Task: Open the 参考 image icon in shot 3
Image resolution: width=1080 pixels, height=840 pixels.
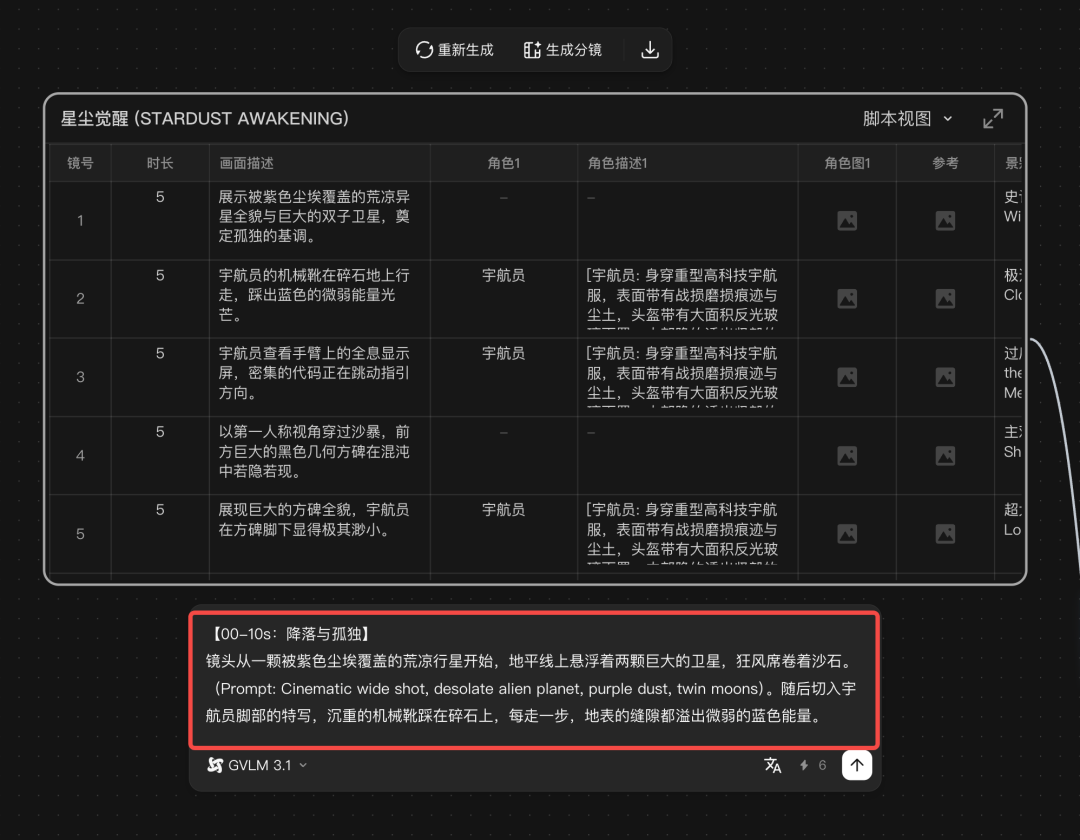Action: (945, 377)
